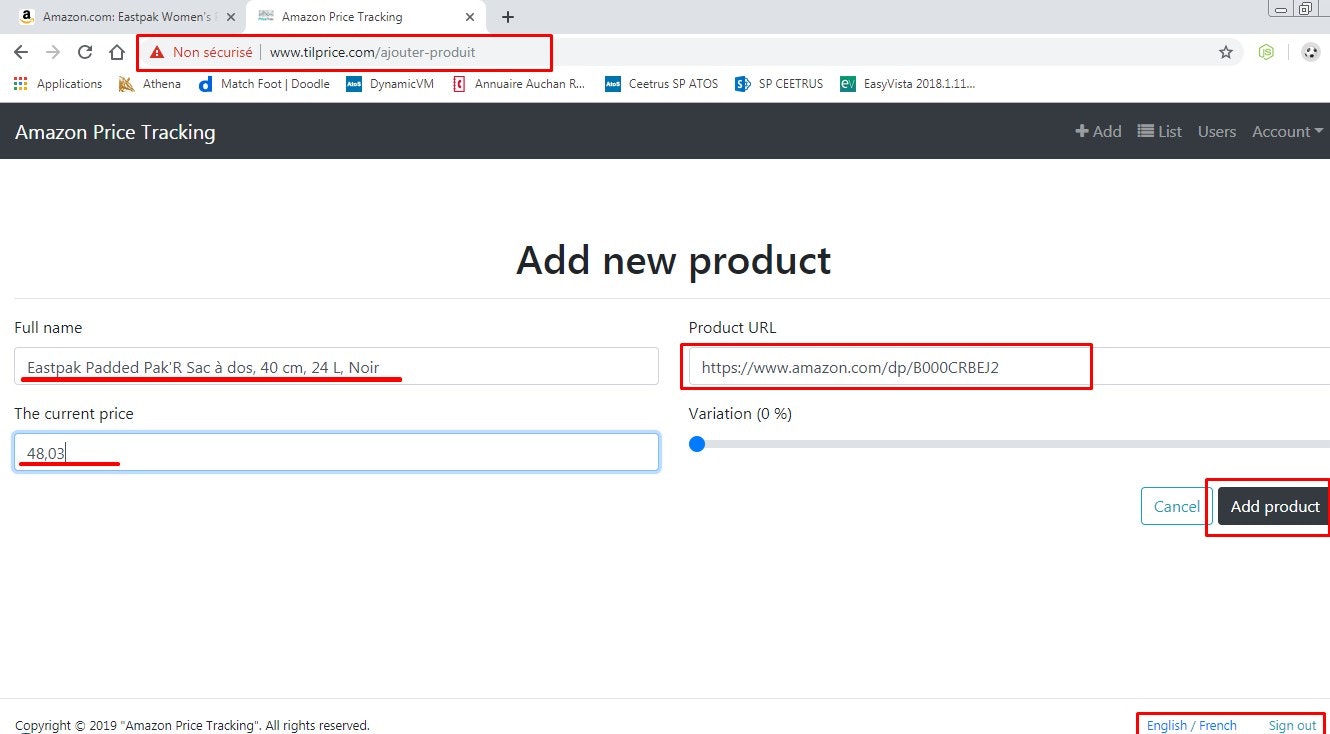Click the Variation slider handle
Screen dimensions: 1330x734
point(697,444)
